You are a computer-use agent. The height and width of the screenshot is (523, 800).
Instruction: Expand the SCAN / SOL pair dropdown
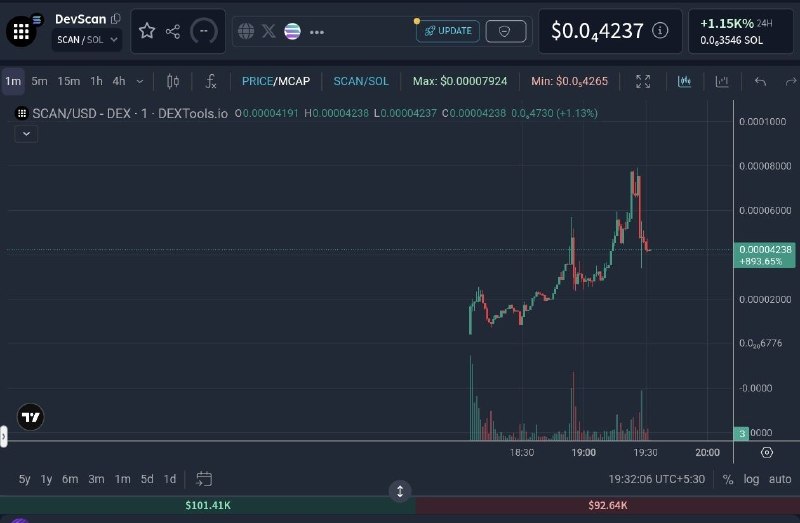87,40
